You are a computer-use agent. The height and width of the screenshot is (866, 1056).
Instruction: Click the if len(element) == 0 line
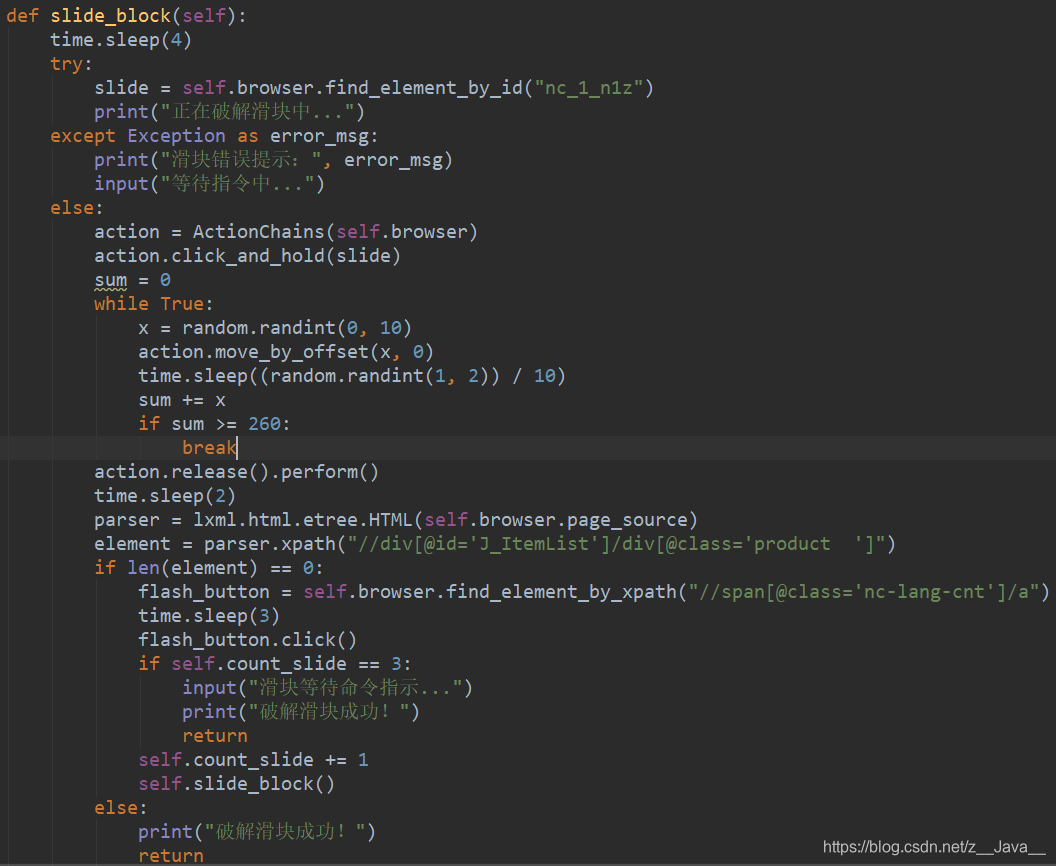209,568
